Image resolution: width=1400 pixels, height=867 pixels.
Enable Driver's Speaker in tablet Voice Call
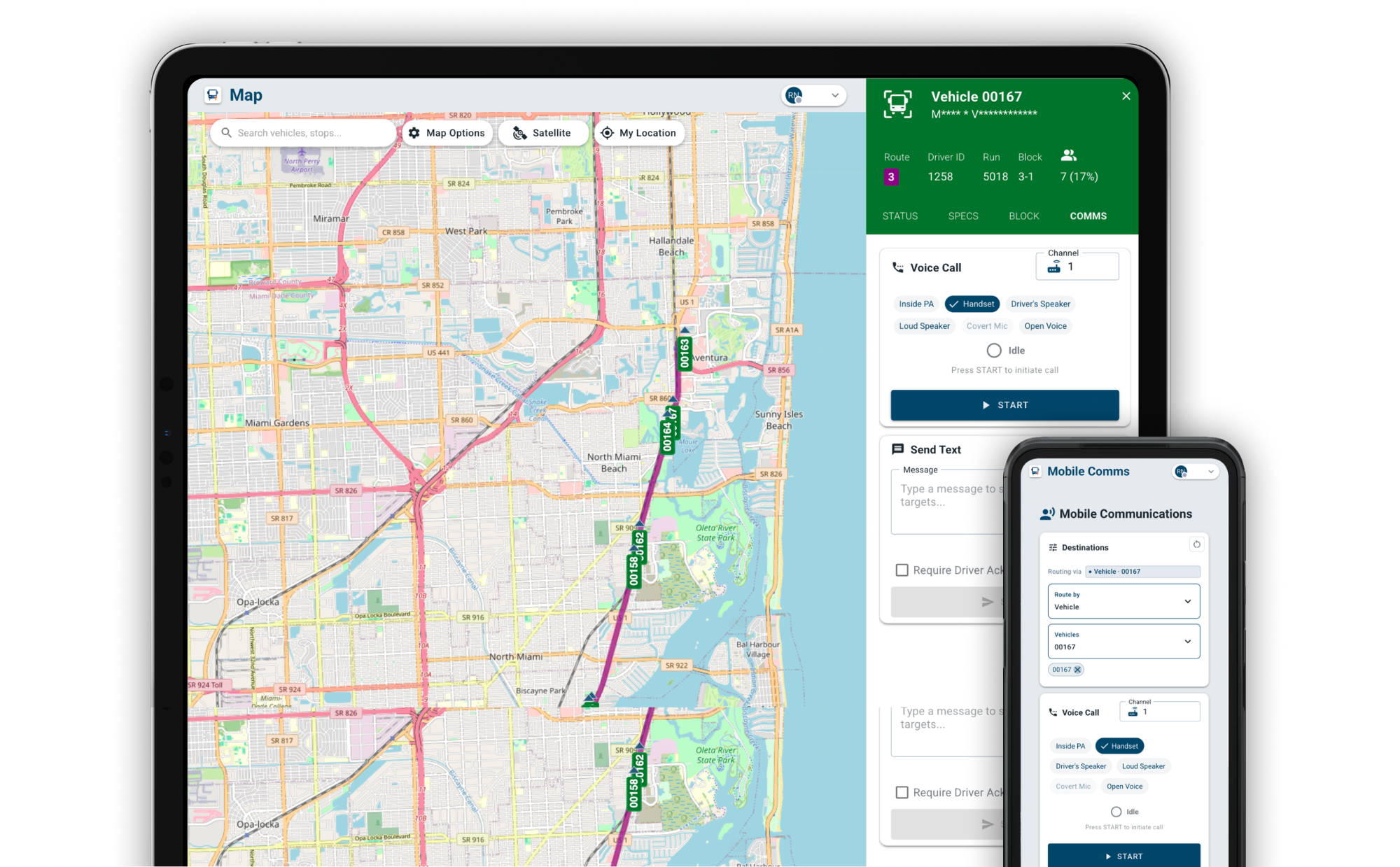click(x=1040, y=304)
